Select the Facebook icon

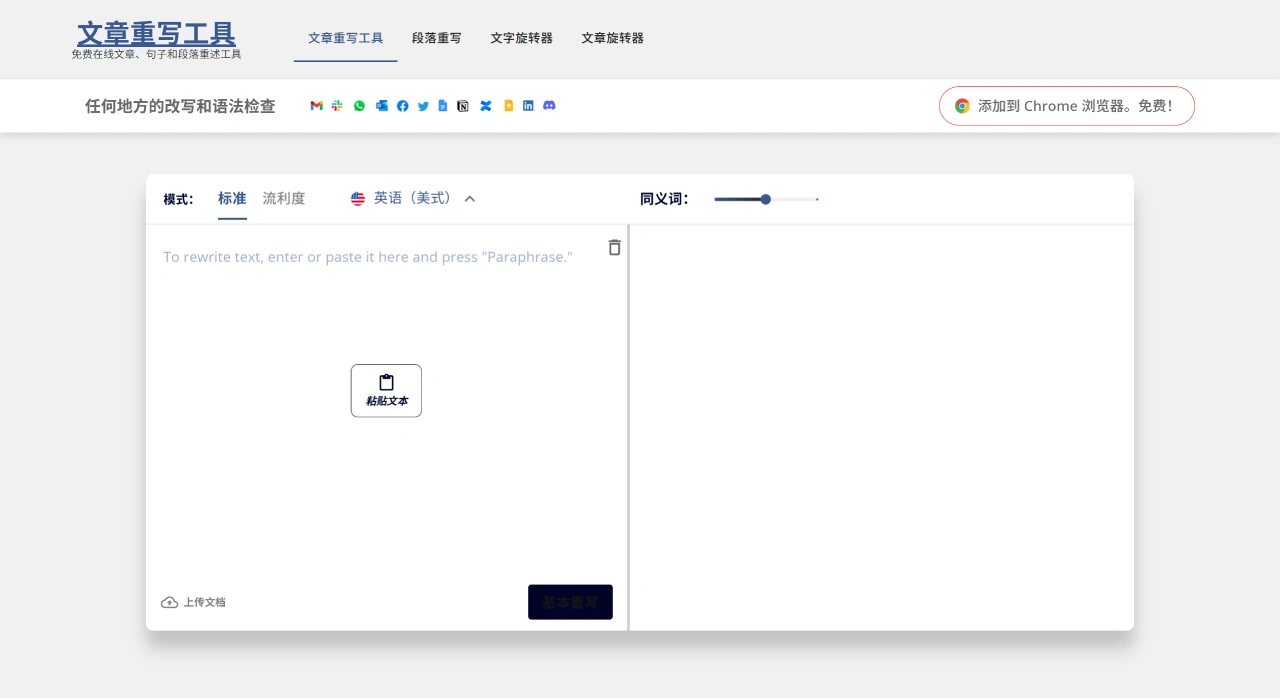403,105
